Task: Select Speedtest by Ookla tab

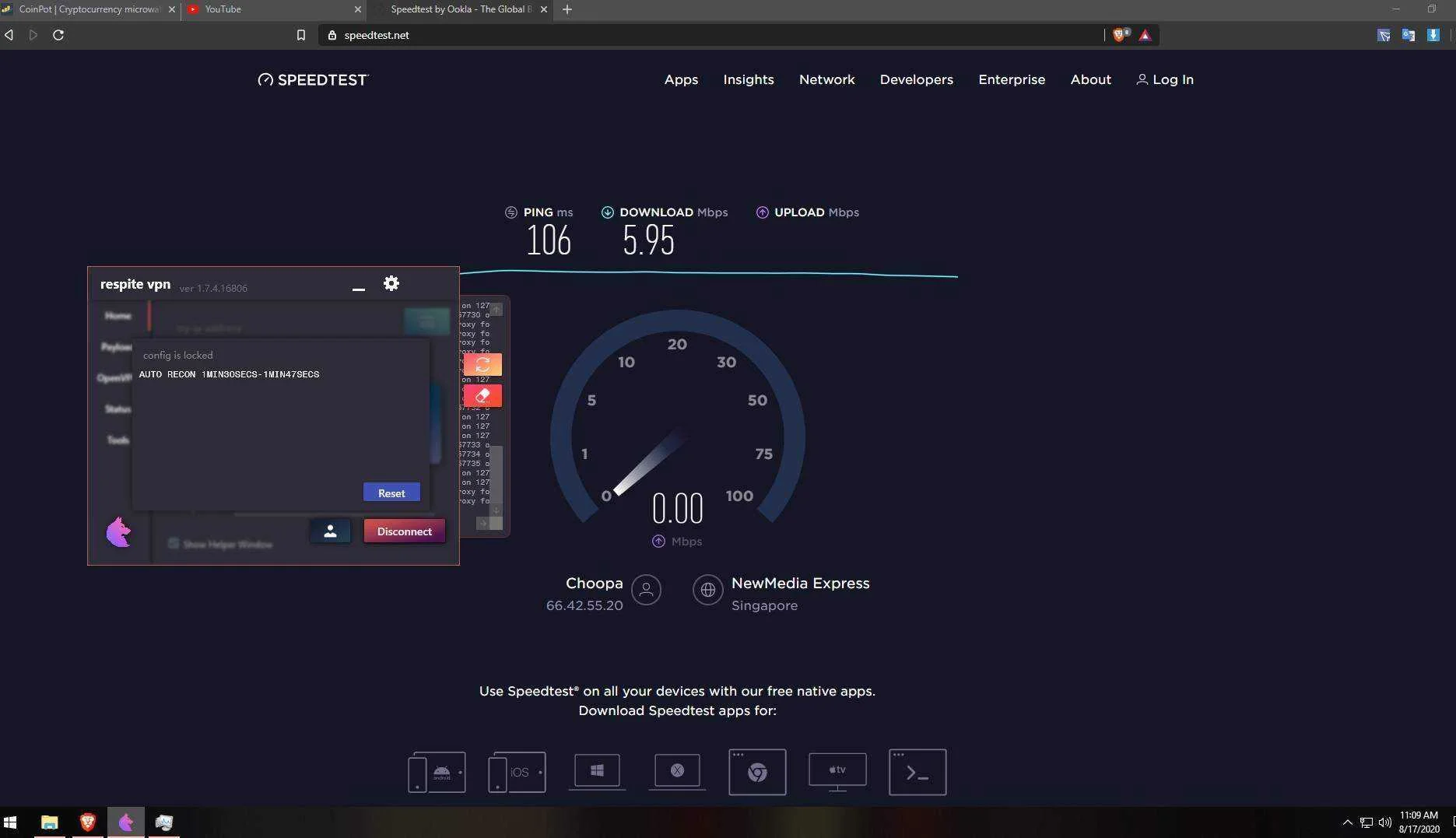Action: click(461, 9)
